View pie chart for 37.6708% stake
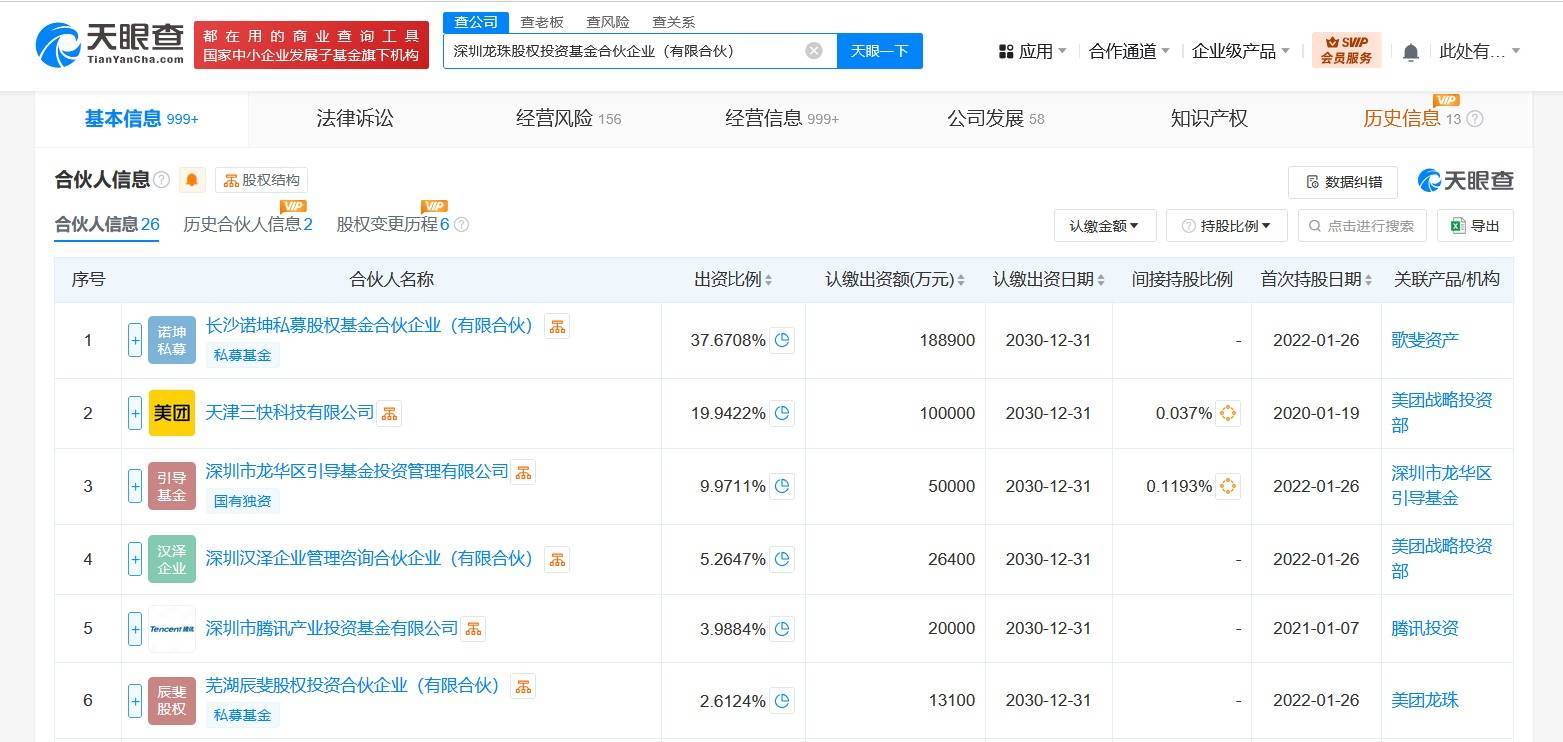This screenshot has width=1563, height=742. coord(783,340)
